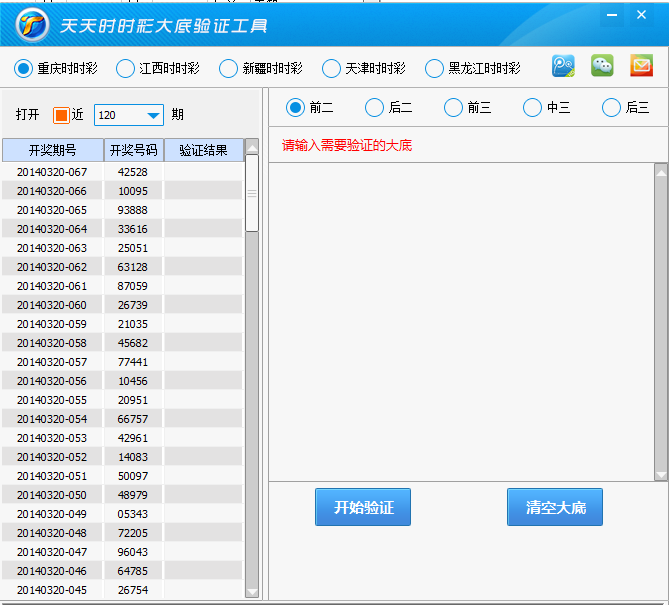Select row 20140320-063
Screen dimensions: 669x605
tap(123, 248)
